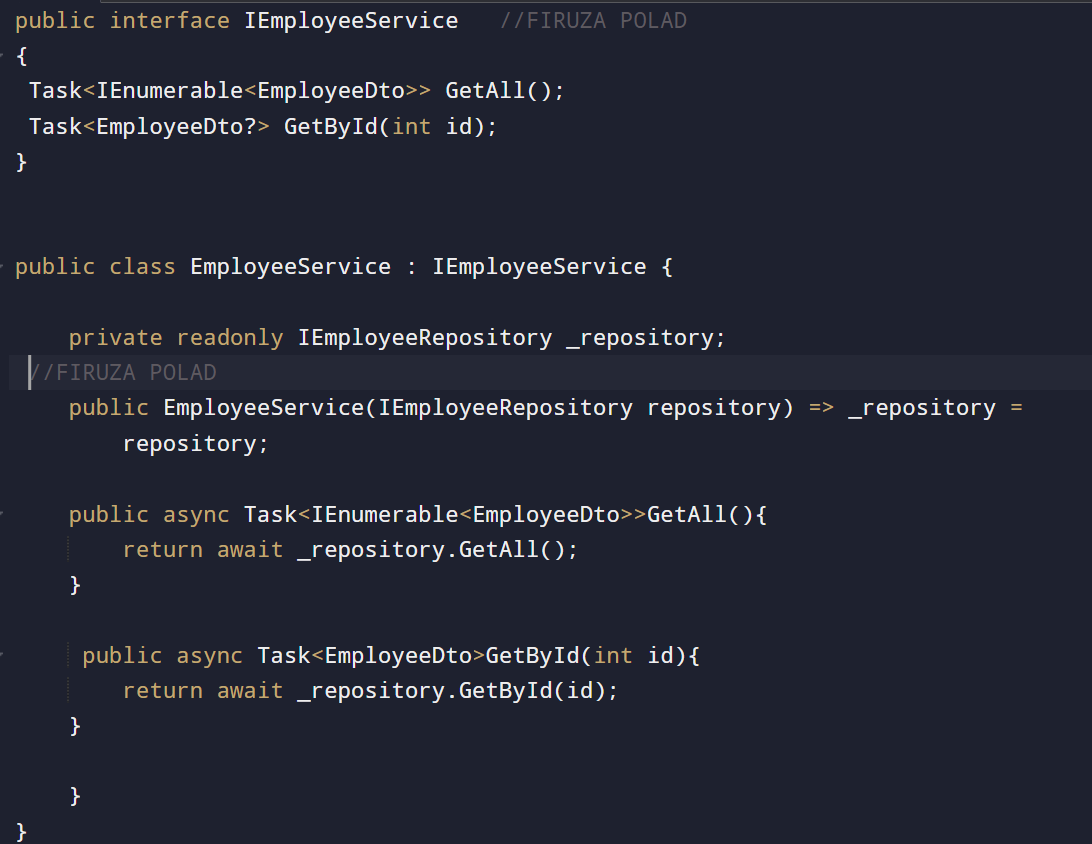1092x844 pixels.
Task: Click IEmployeeService in the interface declaration
Action: coord(351,21)
